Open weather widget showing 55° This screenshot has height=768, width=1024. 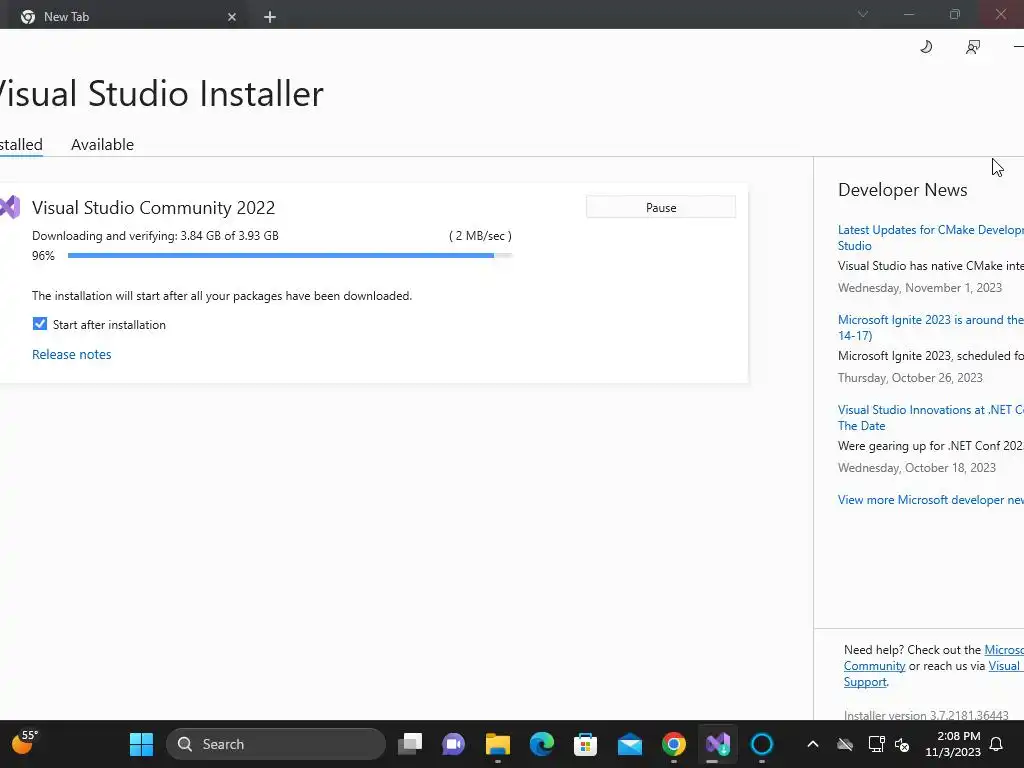click(x=25, y=743)
